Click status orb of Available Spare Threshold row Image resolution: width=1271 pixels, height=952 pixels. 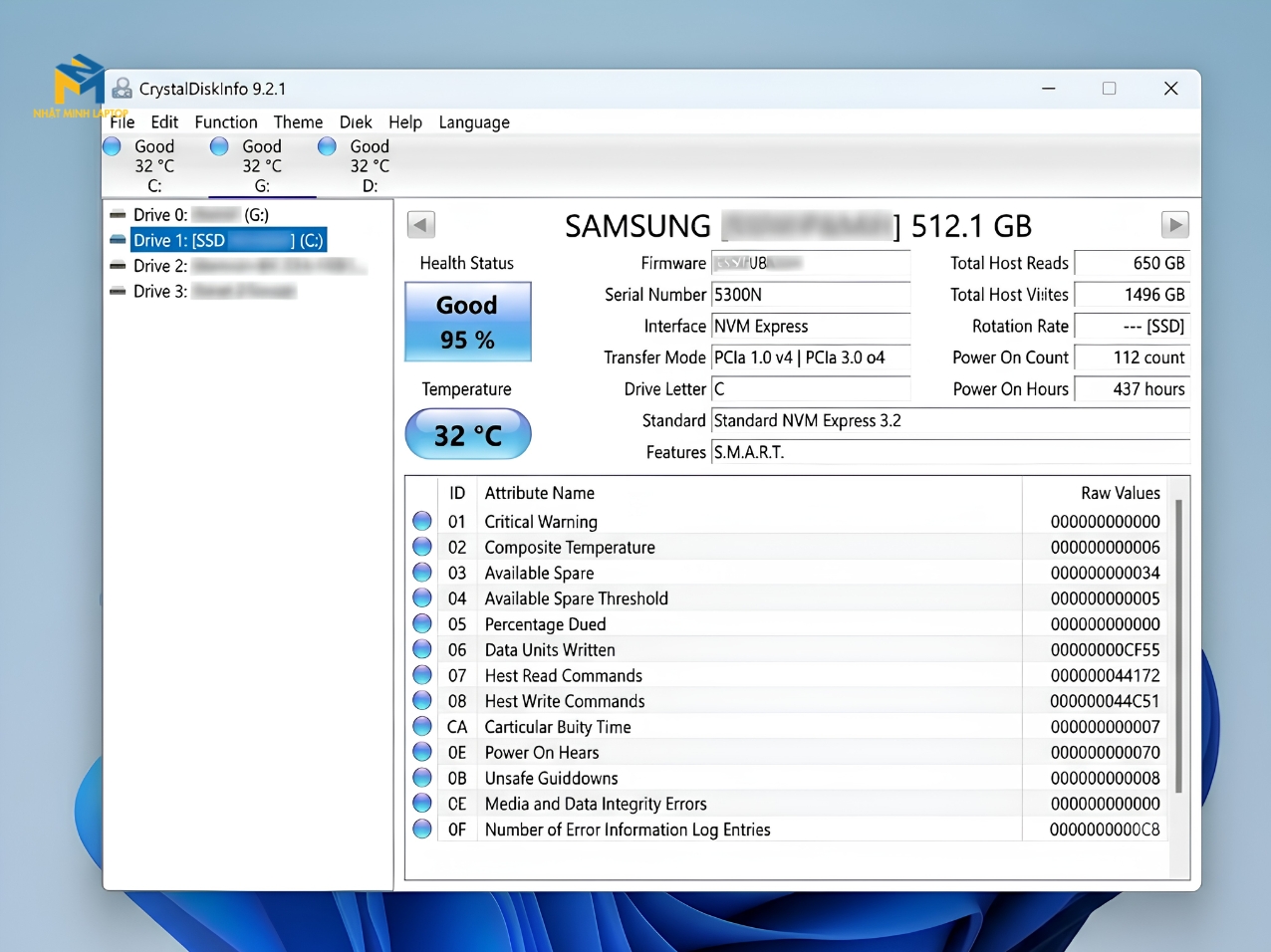click(422, 598)
